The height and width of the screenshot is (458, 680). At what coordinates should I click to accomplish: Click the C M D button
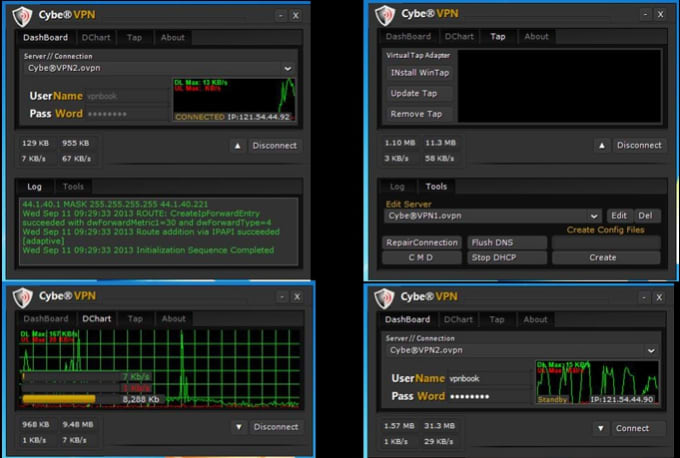[422, 258]
